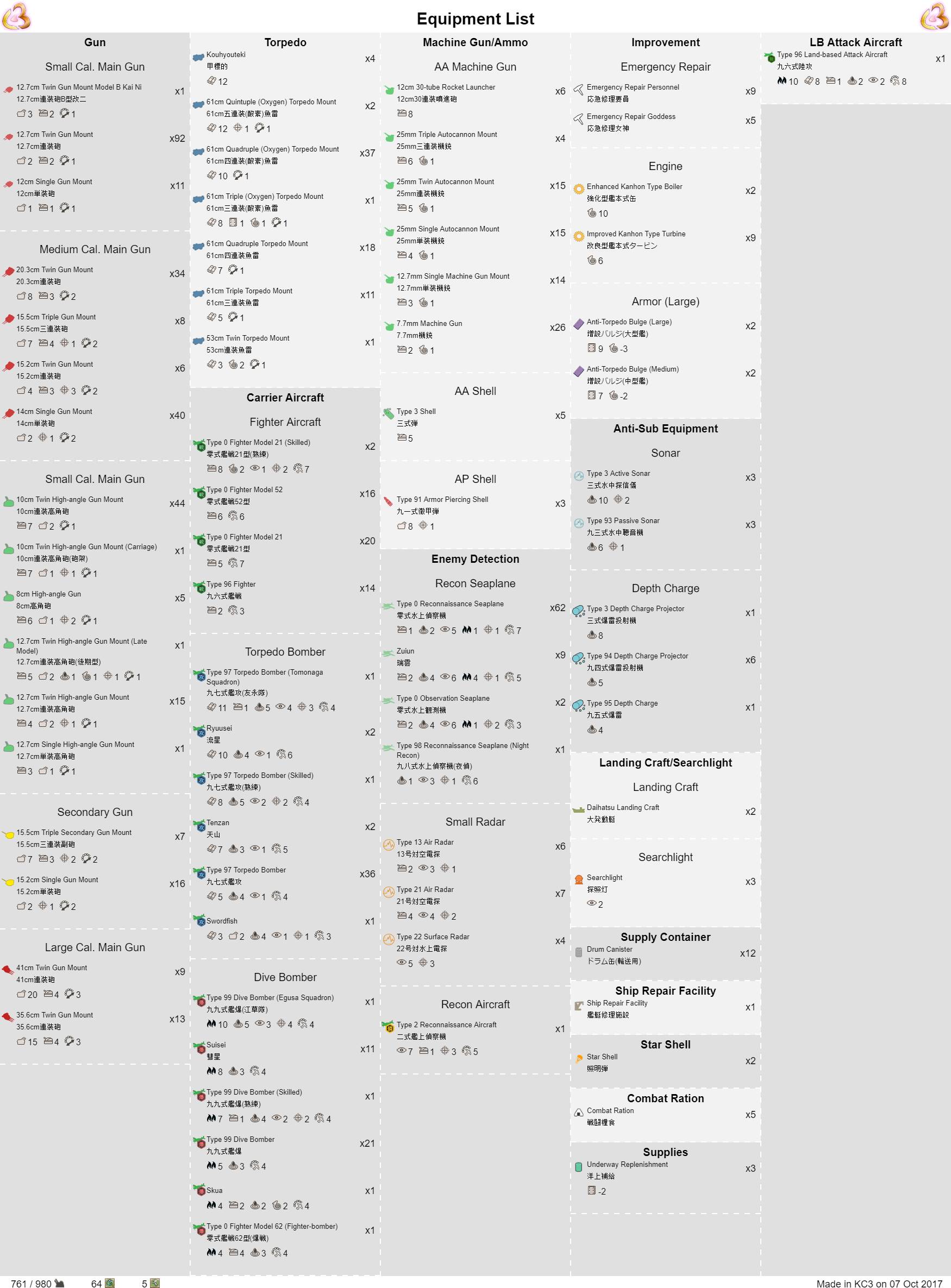The image size is (951, 1288).
Task: Click the Combat Ration rice ball icon
Action: 579,1113
